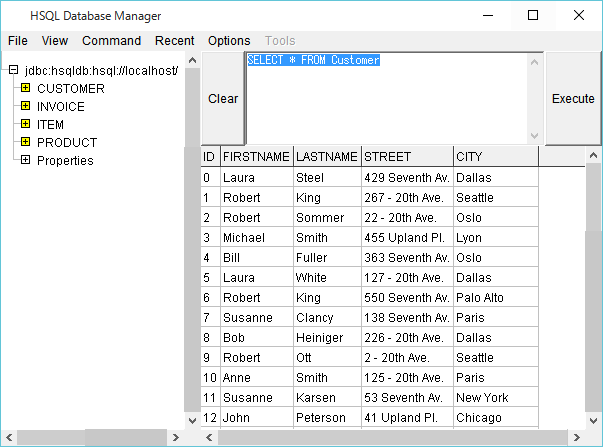Image resolution: width=603 pixels, height=447 pixels.
Task: Open the Recent menu
Action: [175, 41]
